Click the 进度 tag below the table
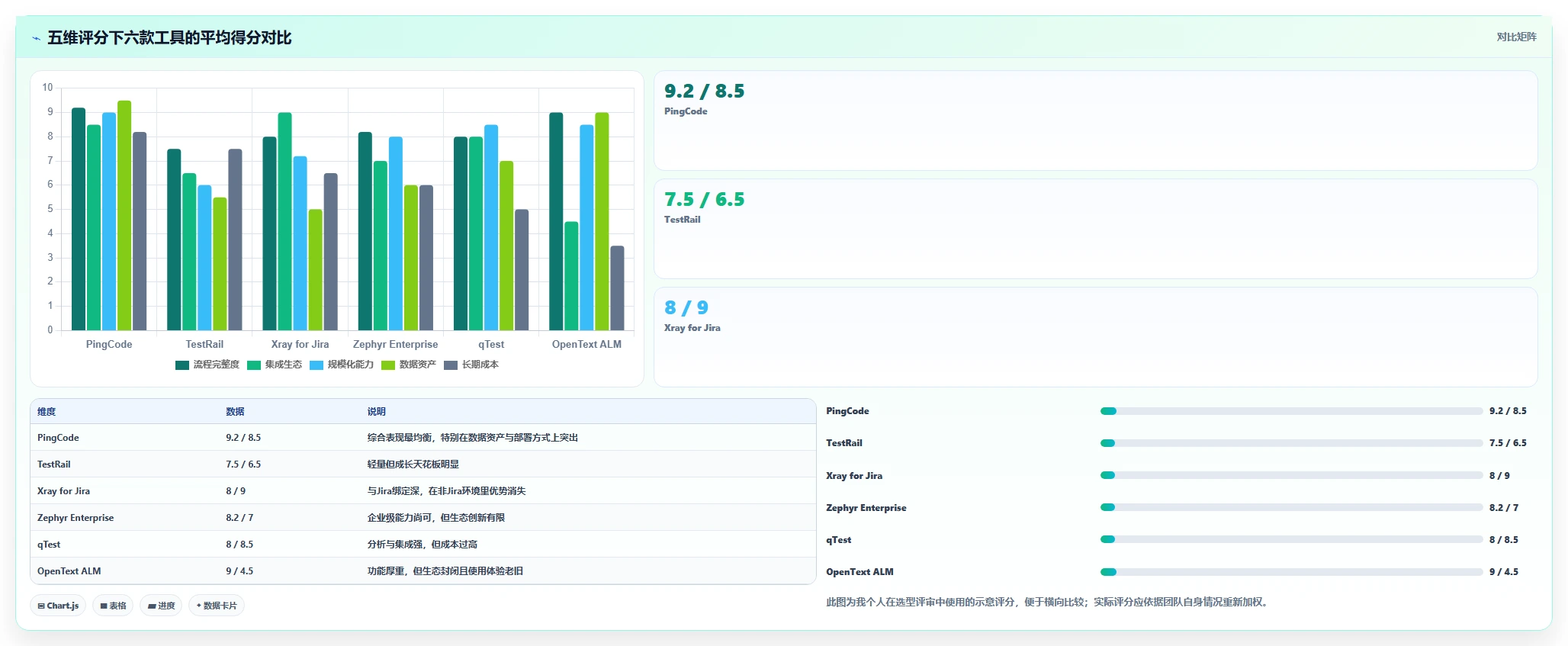This screenshot has height=646, width=1568. (x=161, y=606)
